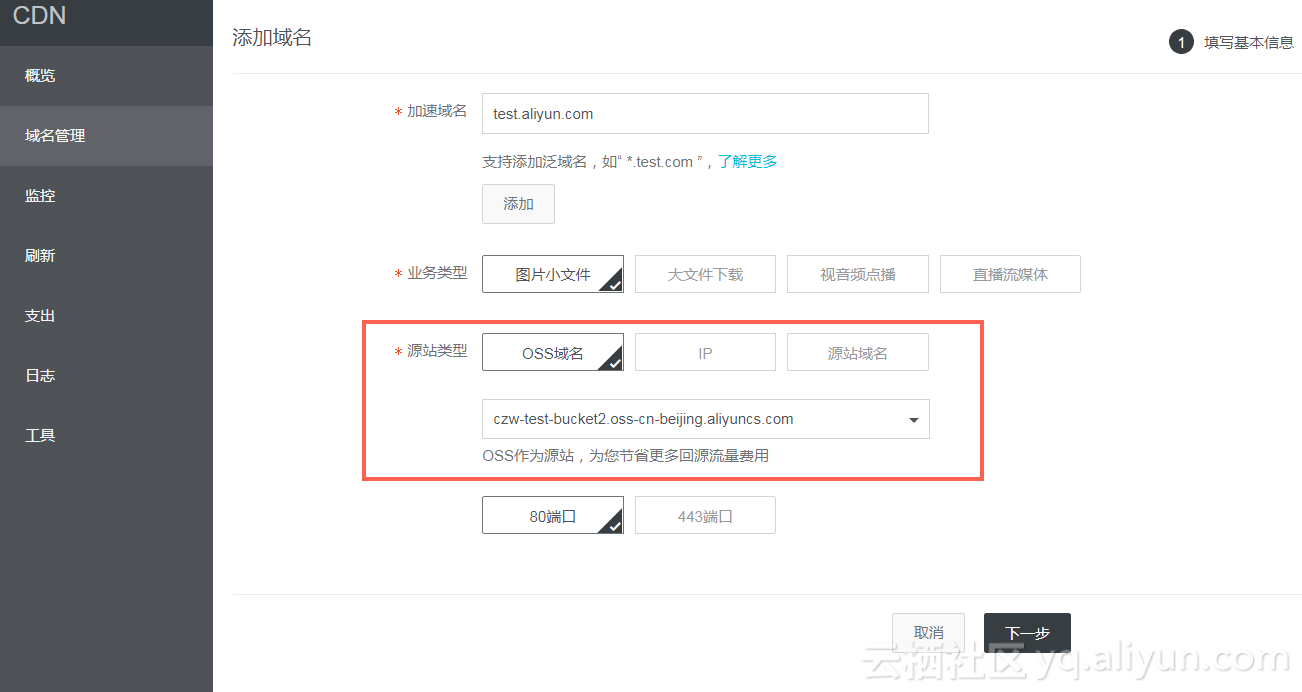
Task: Click the 源站类型 label
Action: (x=437, y=351)
